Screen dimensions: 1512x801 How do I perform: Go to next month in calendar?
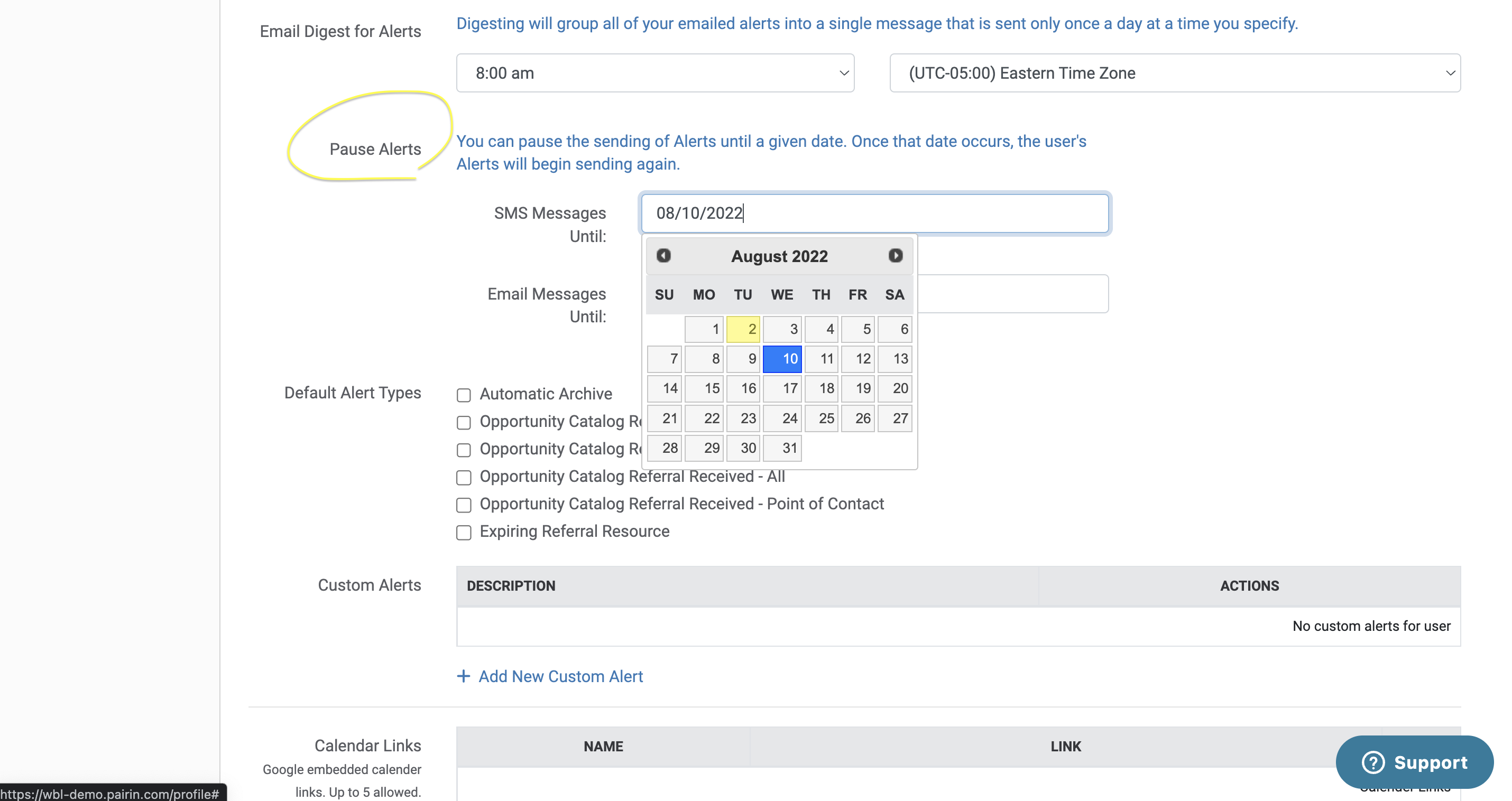(x=895, y=256)
